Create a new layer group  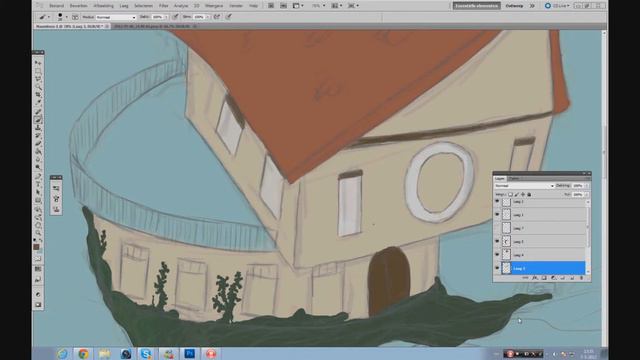562,278
